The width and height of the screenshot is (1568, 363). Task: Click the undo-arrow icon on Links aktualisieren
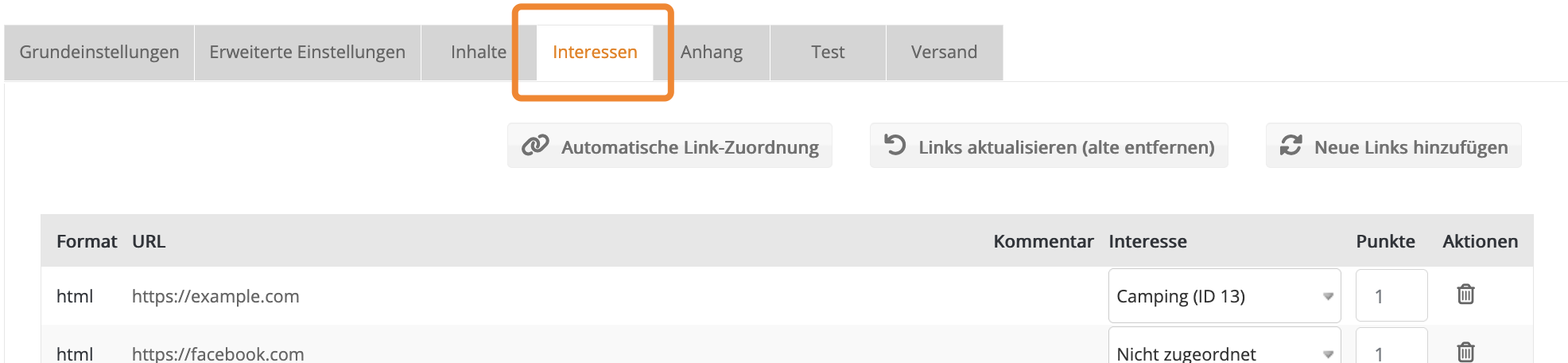coord(895,146)
